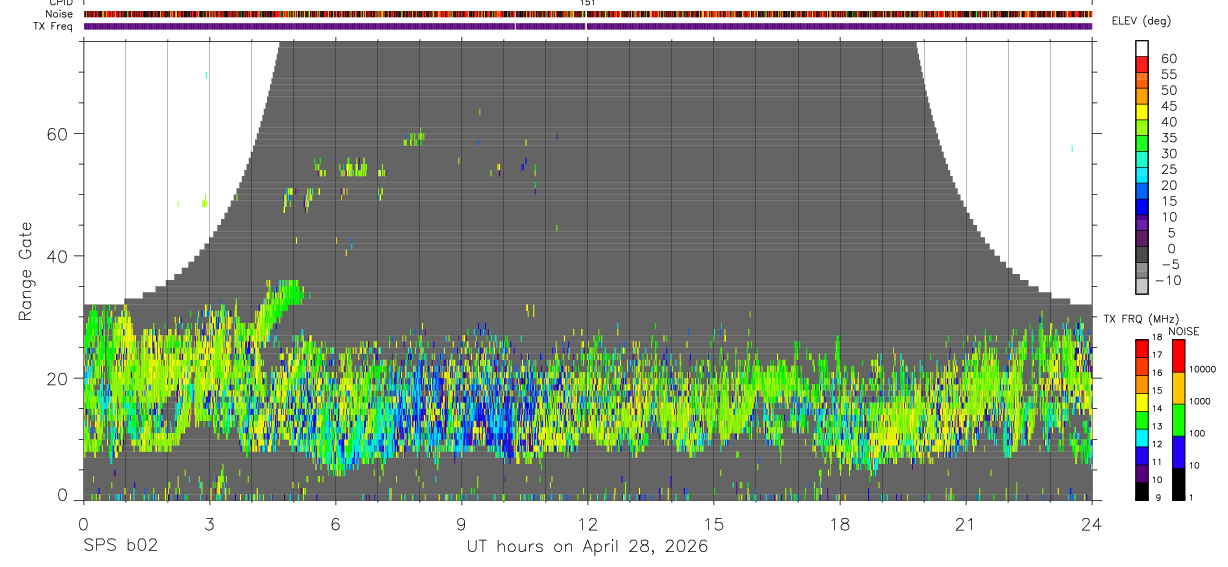Click the UT hours on April 28, 2026 title
Viewport: 1228px width, 567px height.
pos(587,547)
